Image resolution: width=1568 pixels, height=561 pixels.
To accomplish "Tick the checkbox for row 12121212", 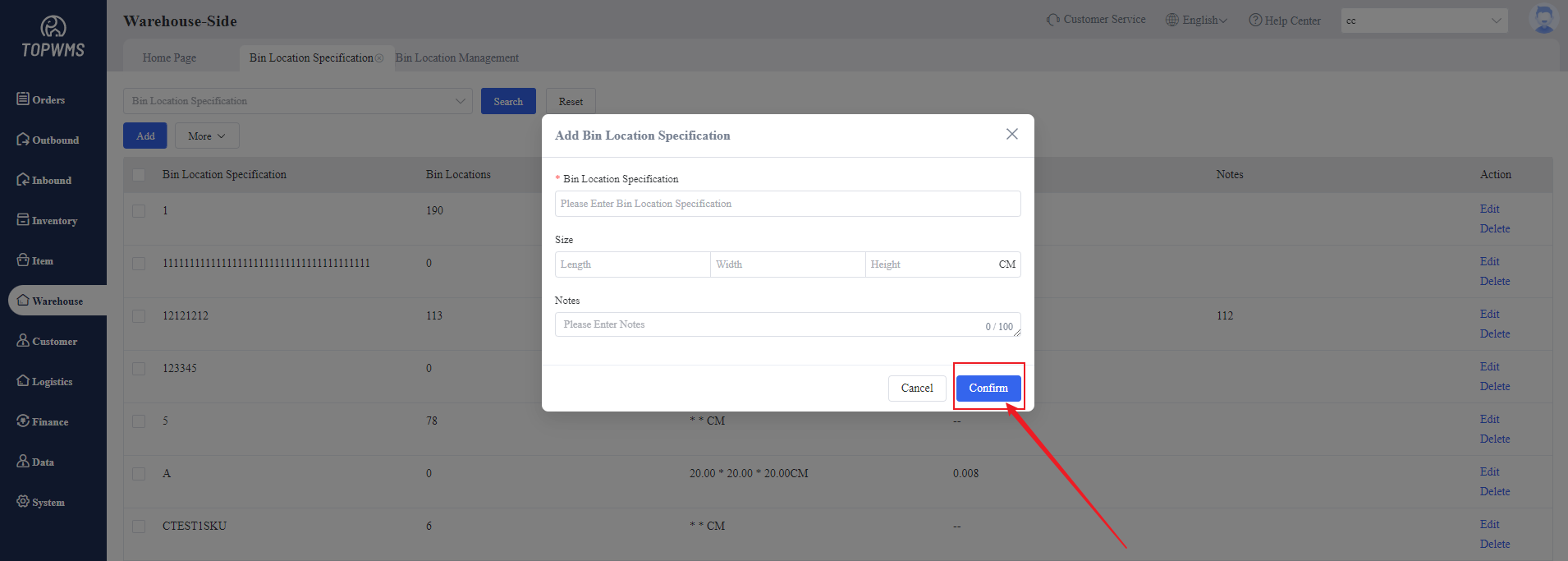I will (139, 316).
